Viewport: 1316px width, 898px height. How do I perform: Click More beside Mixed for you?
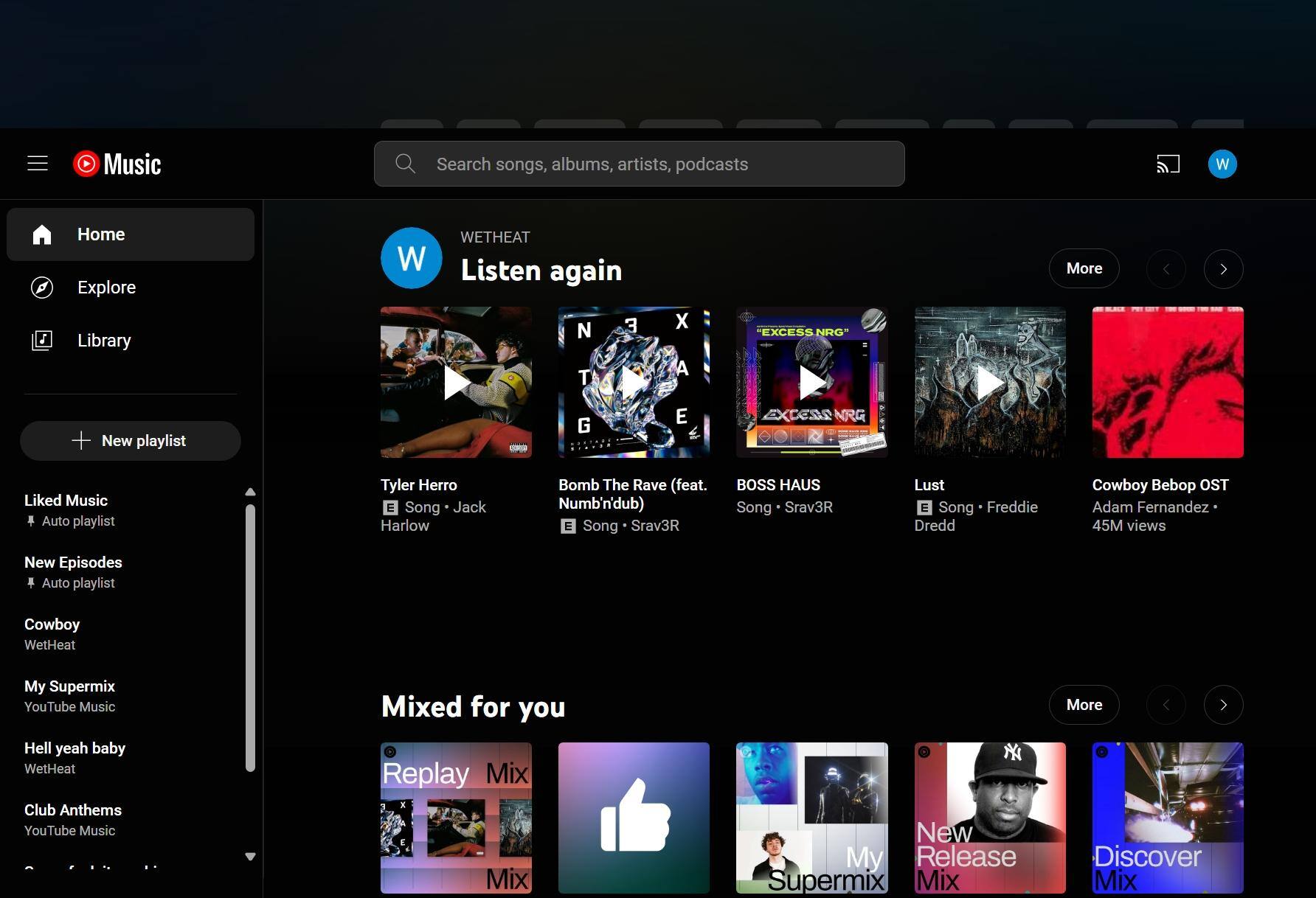[x=1084, y=706]
